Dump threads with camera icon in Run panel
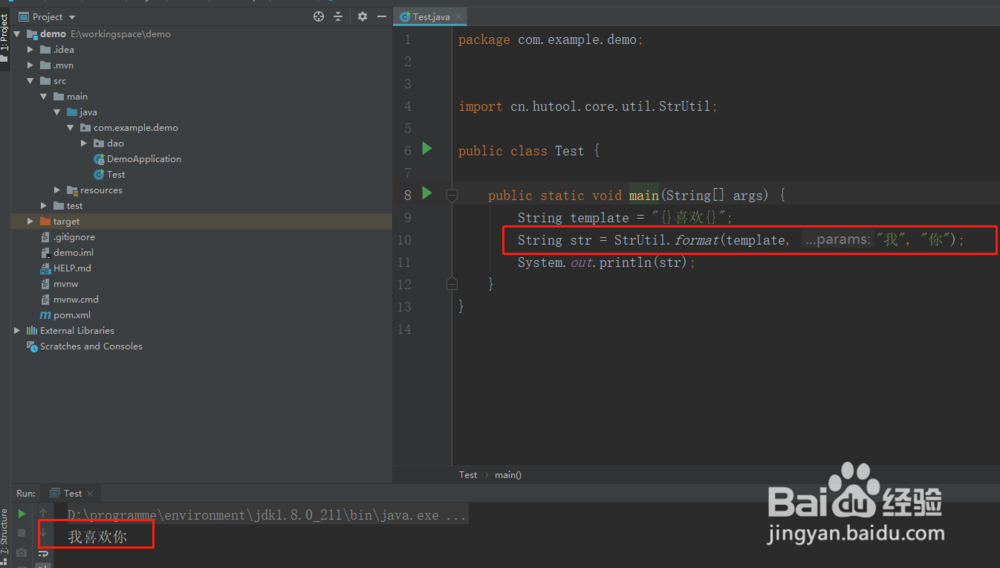The height and width of the screenshot is (568, 1000). click(x=22, y=553)
